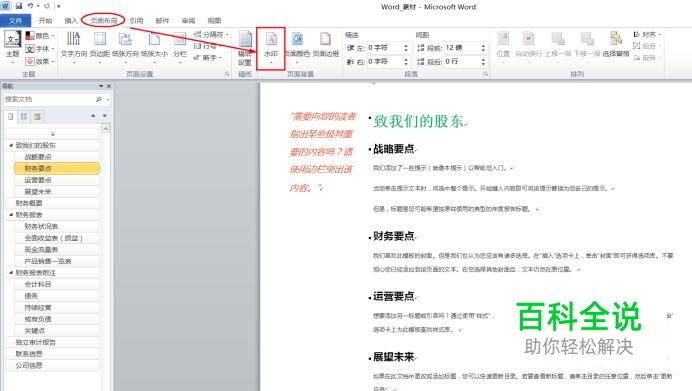The width and height of the screenshot is (692, 391).
Task: Click the 页边距 (Margins) icon
Action: pyautogui.click(x=100, y=39)
